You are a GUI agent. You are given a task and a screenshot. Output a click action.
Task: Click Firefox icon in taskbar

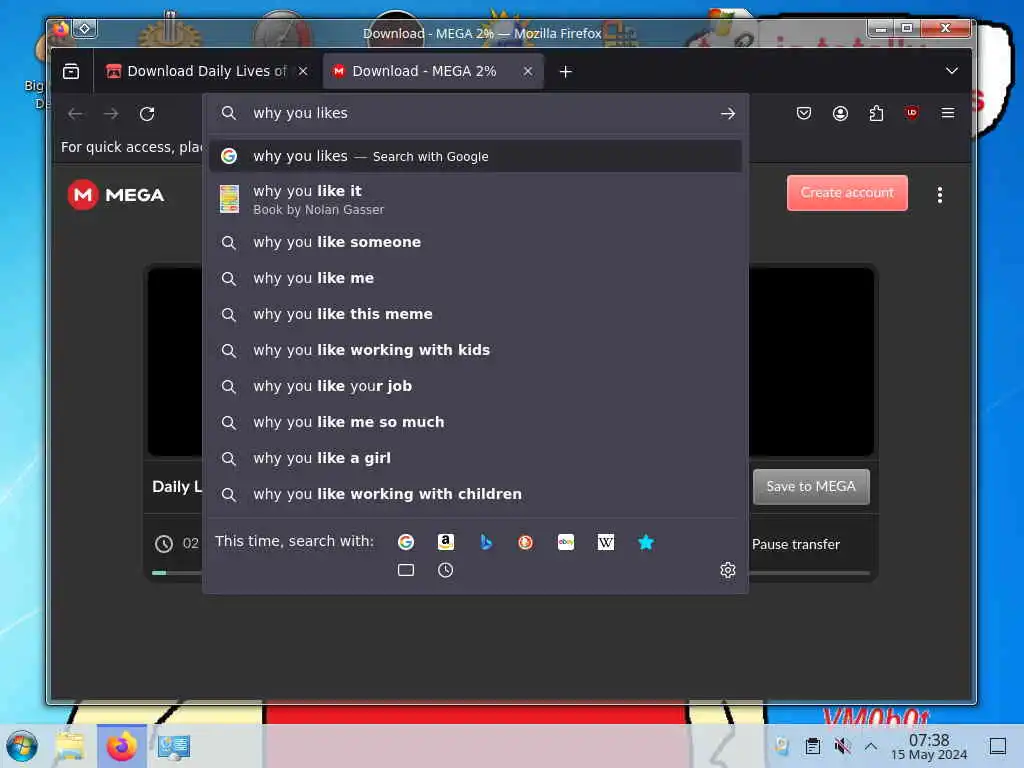[121, 746]
